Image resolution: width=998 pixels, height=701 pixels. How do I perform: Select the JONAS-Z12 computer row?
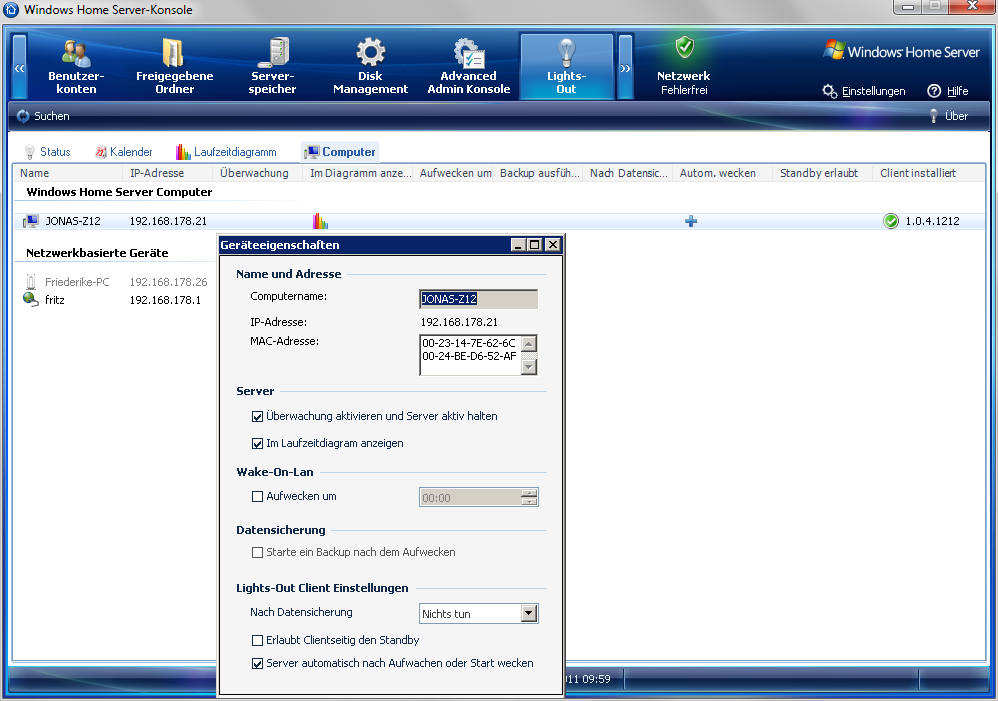coord(500,221)
